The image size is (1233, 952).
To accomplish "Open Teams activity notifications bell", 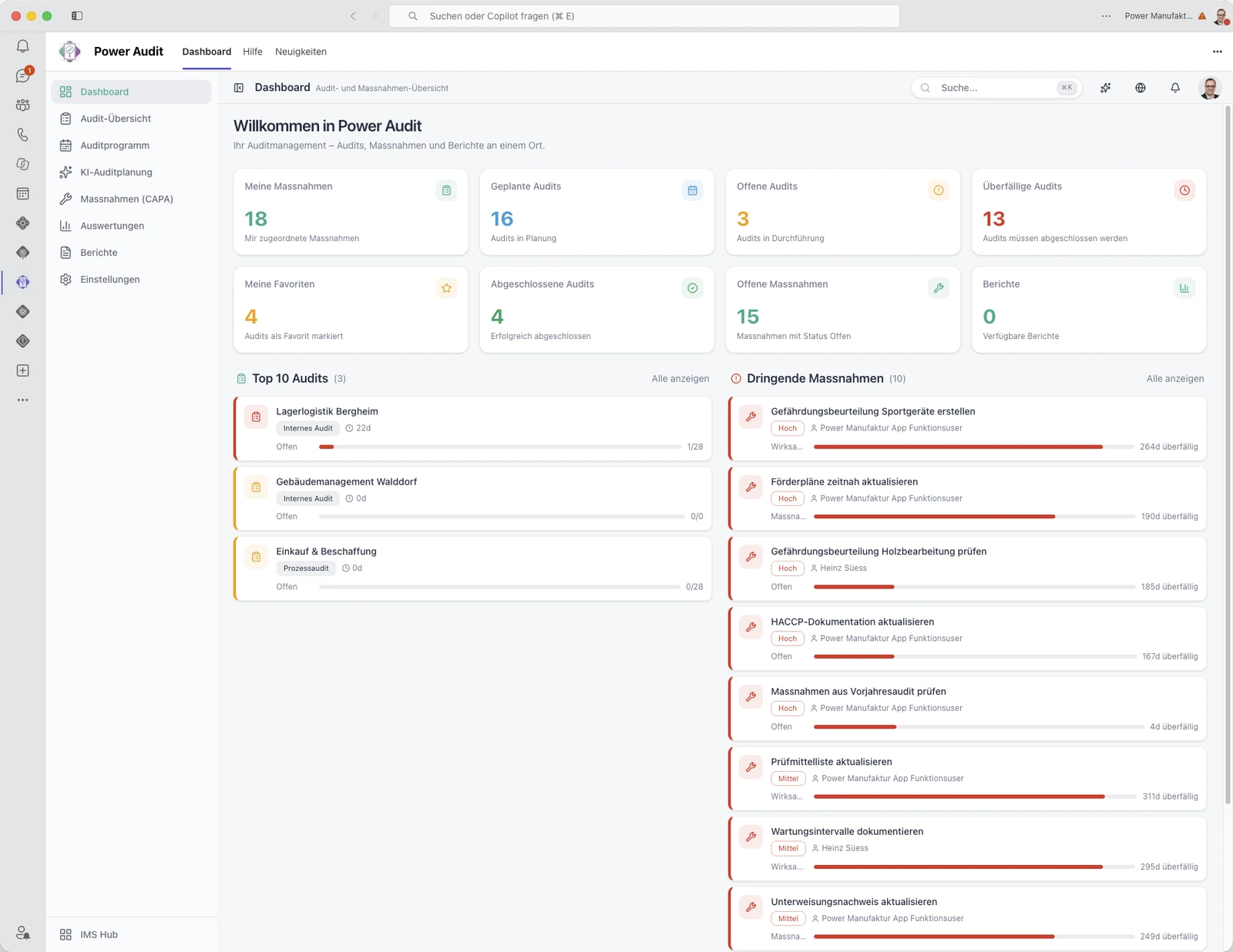I will [x=23, y=46].
